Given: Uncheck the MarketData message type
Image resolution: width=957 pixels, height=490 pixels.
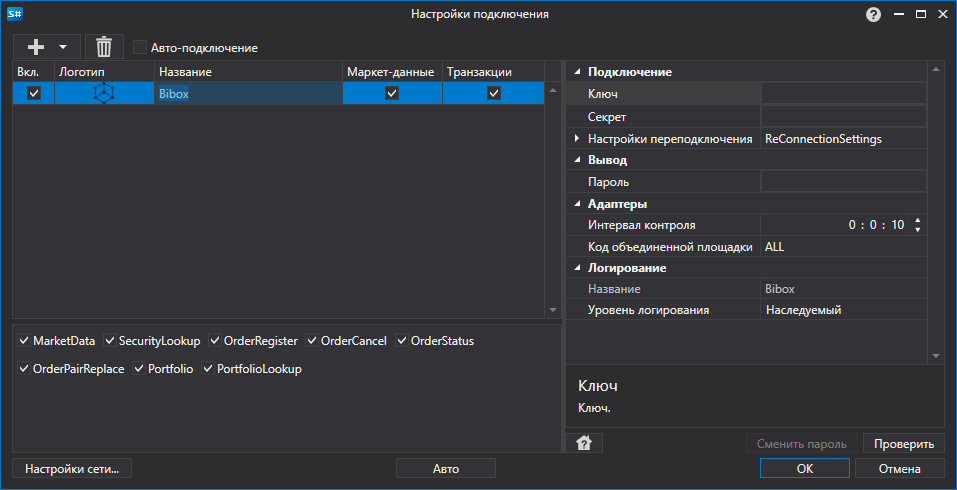Looking at the screenshot, I should coord(24,341).
